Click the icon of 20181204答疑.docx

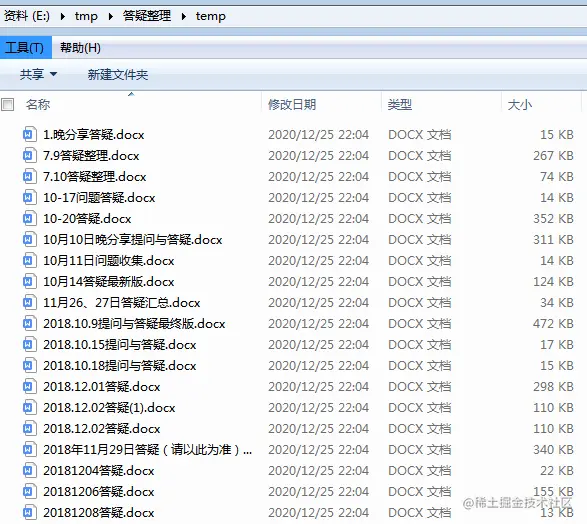(x=30, y=470)
